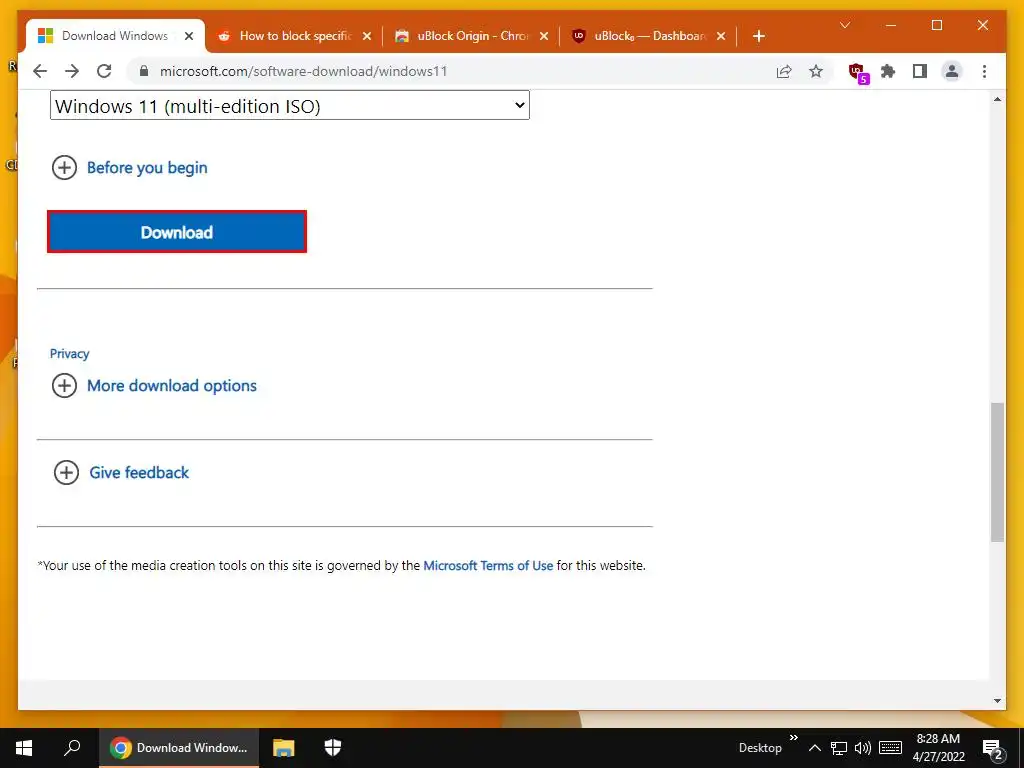The image size is (1024, 768).
Task: Reload the Microsoft download page
Action: (104, 71)
